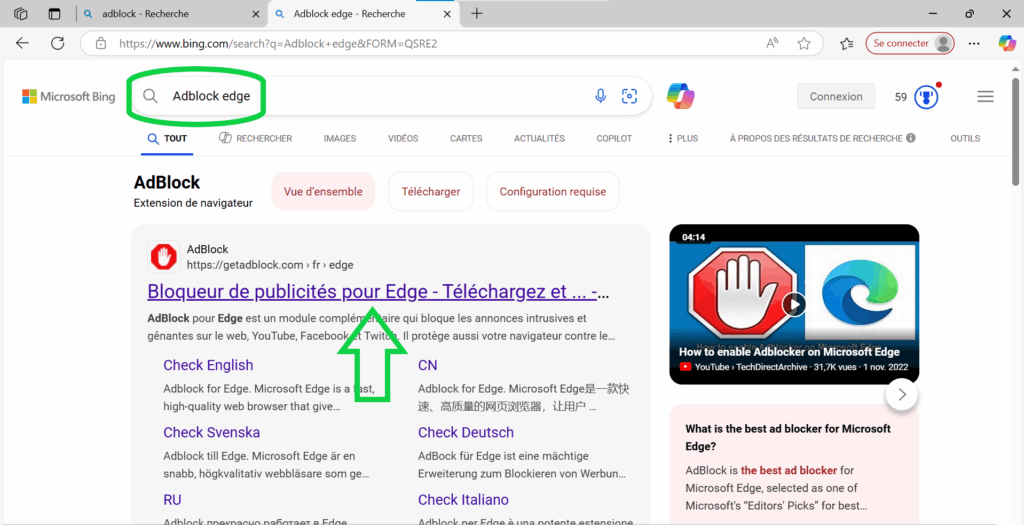Add page to favorites star icon
This screenshot has width=1024, height=525.
tap(804, 43)
